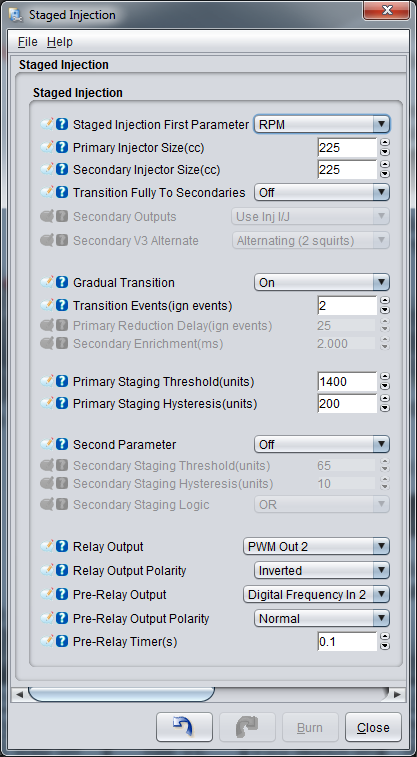Open the Staged Injection First Parameter dropdown
The image size is (417, 757).
pyautogui.click(x=322, y=124)
